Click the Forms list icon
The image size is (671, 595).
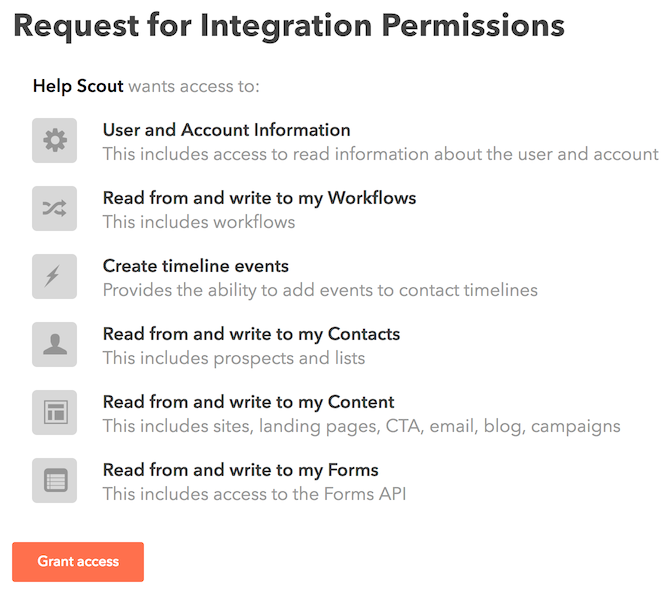54,481
